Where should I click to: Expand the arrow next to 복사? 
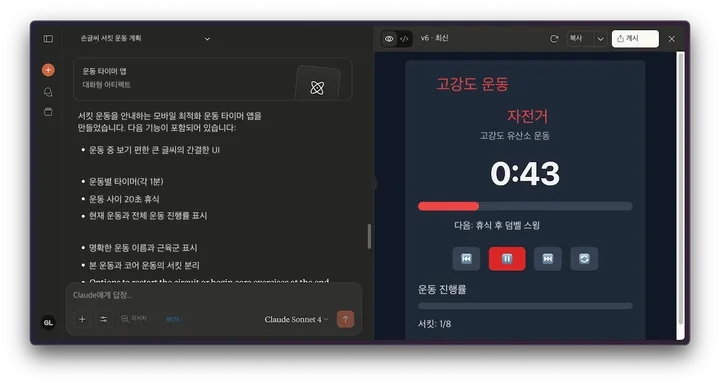click(601, 39)
